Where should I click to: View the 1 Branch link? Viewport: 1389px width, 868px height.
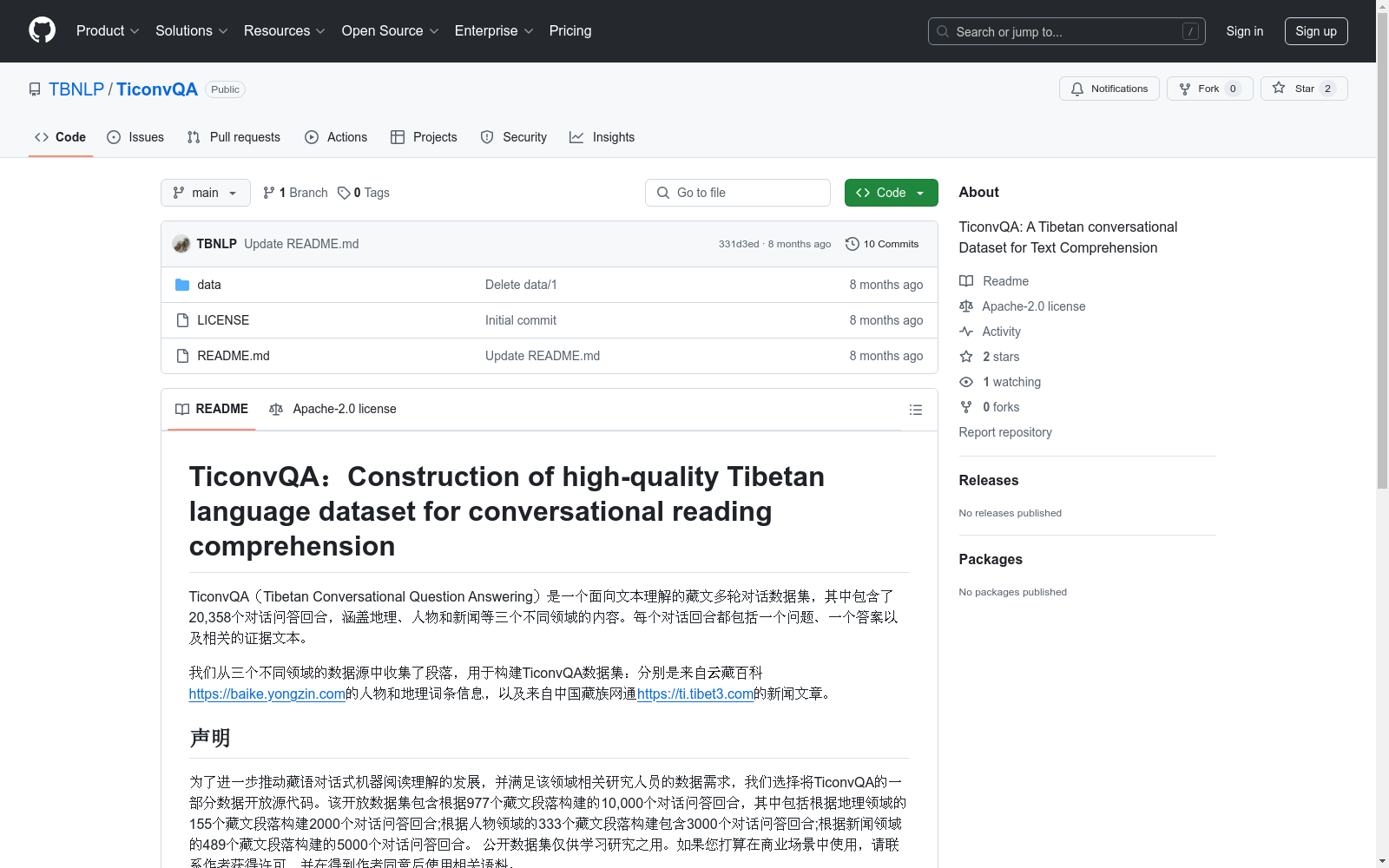295,193
